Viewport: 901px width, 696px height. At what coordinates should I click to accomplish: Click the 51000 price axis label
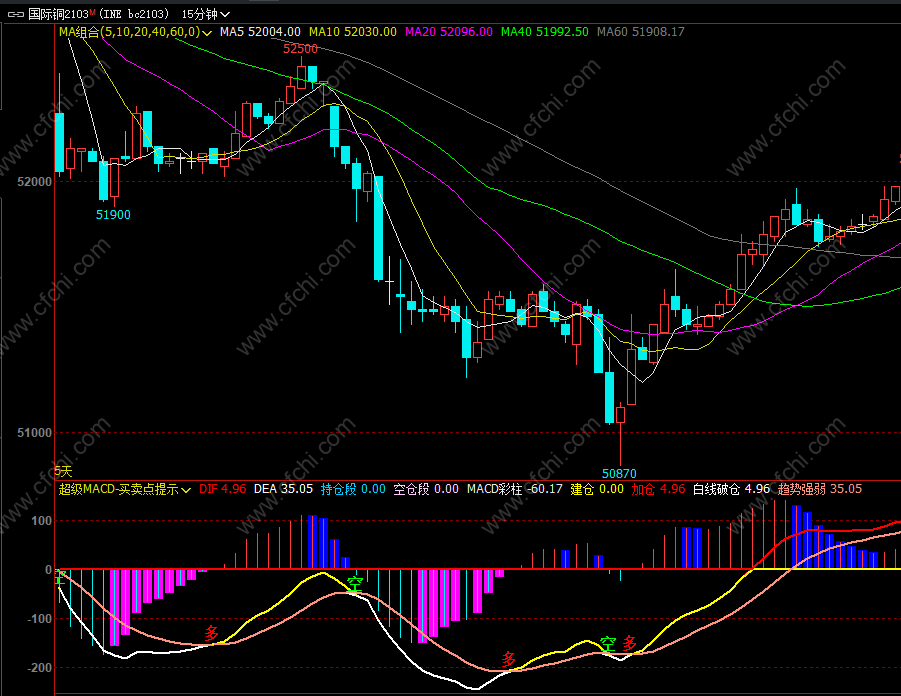34,433
